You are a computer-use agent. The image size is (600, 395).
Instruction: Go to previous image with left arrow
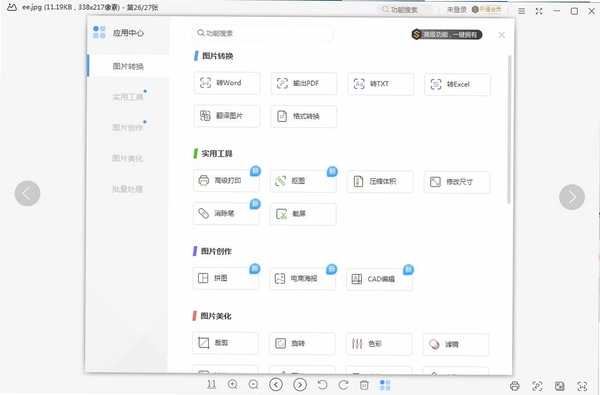pyautogui.click(x=28, y=194)
